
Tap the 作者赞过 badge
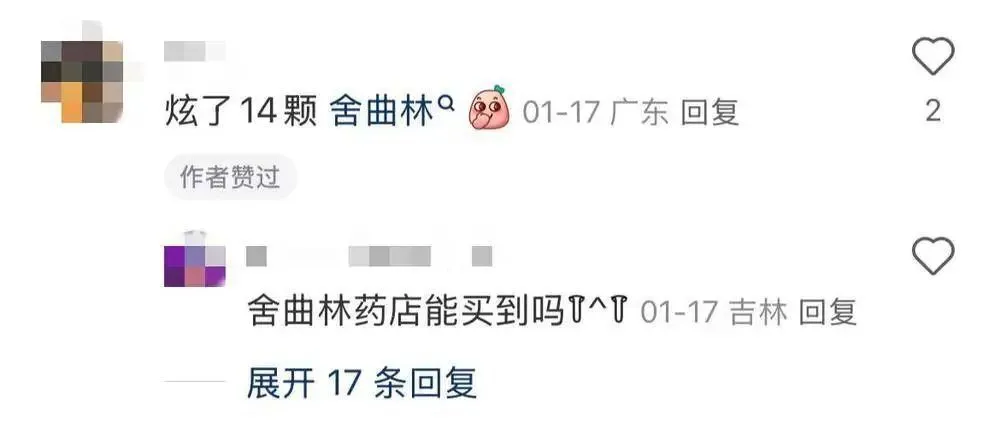(230, 177)
